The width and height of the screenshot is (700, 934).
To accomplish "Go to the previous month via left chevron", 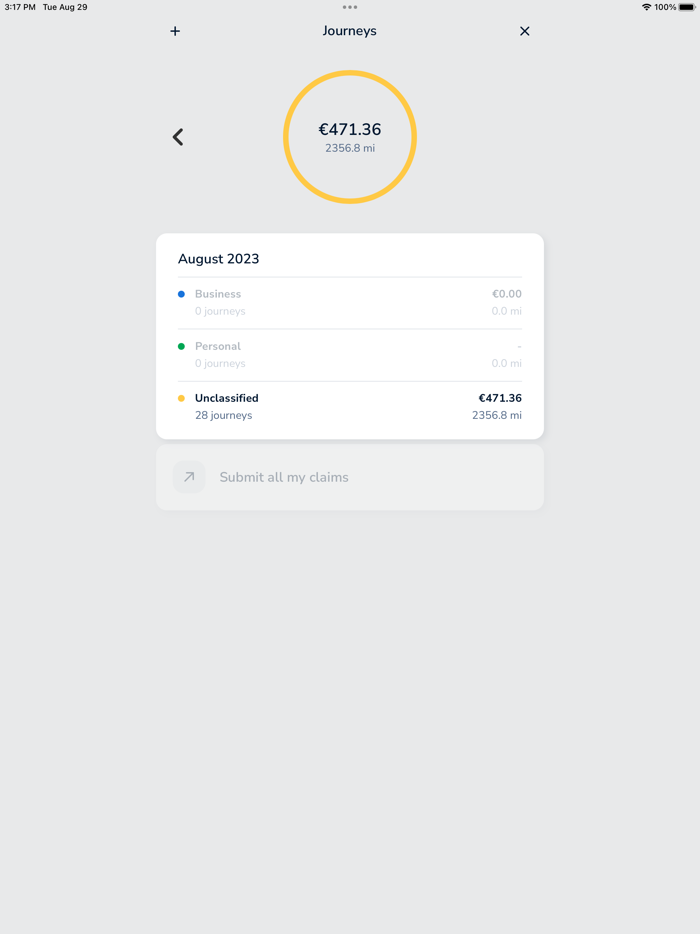I will [178, 137].
